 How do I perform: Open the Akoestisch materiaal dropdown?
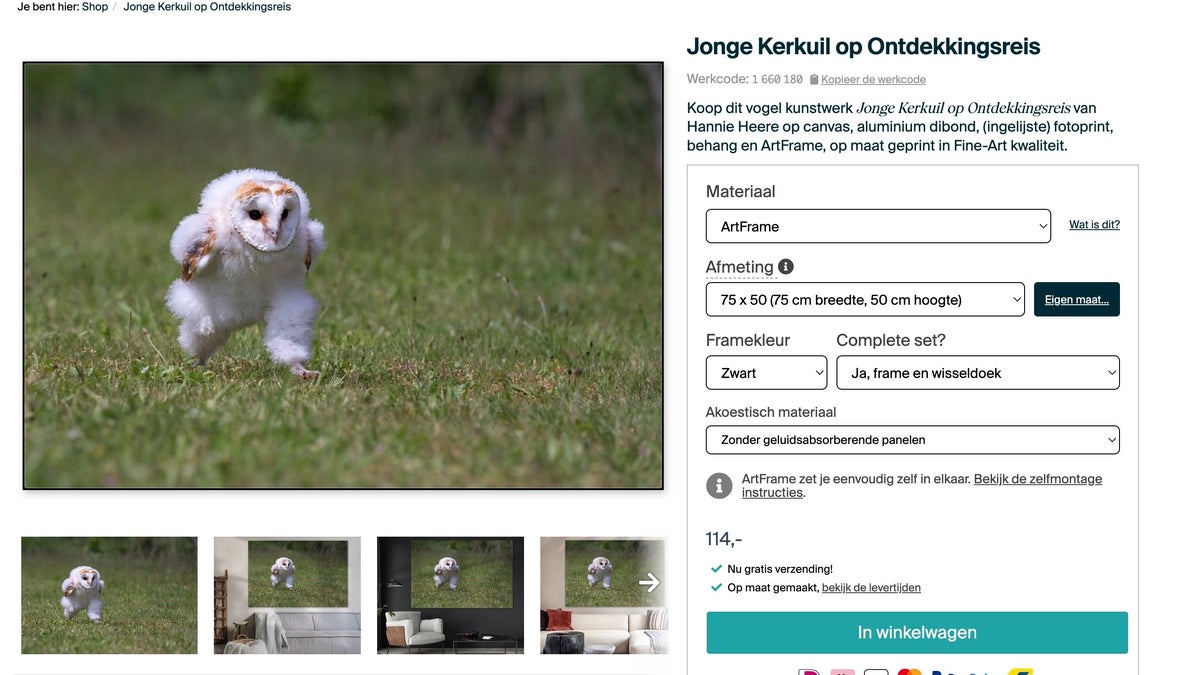point(912,440)
